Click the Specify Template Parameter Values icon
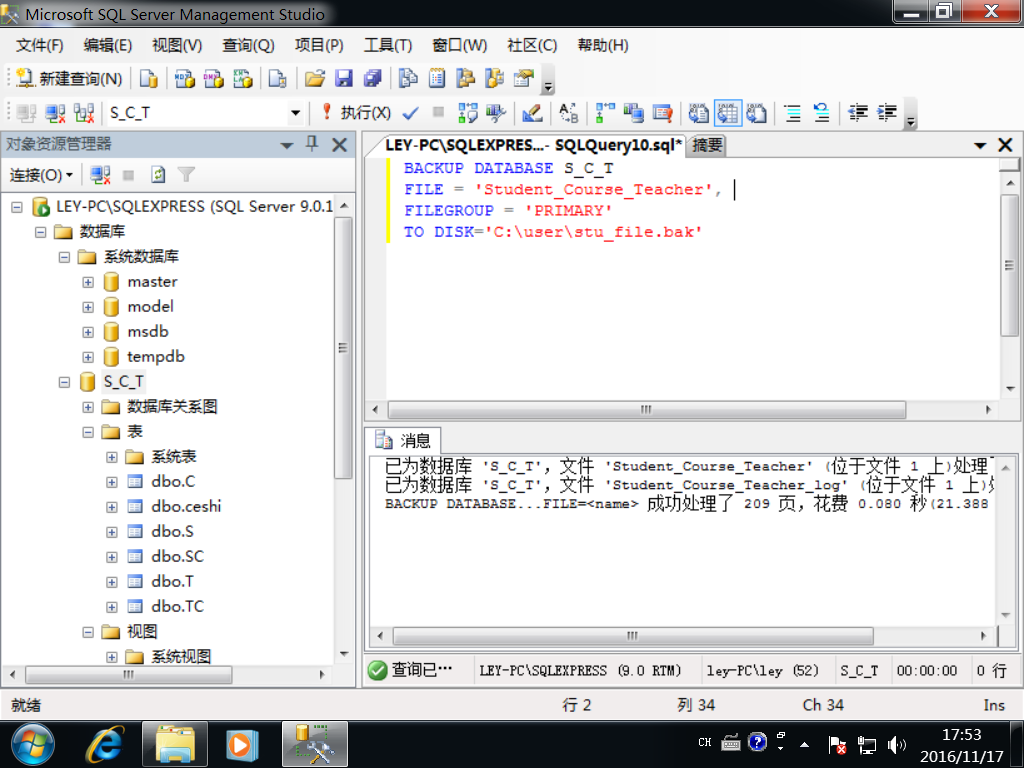Screen dimensions: 1024x768 [568, 113]
